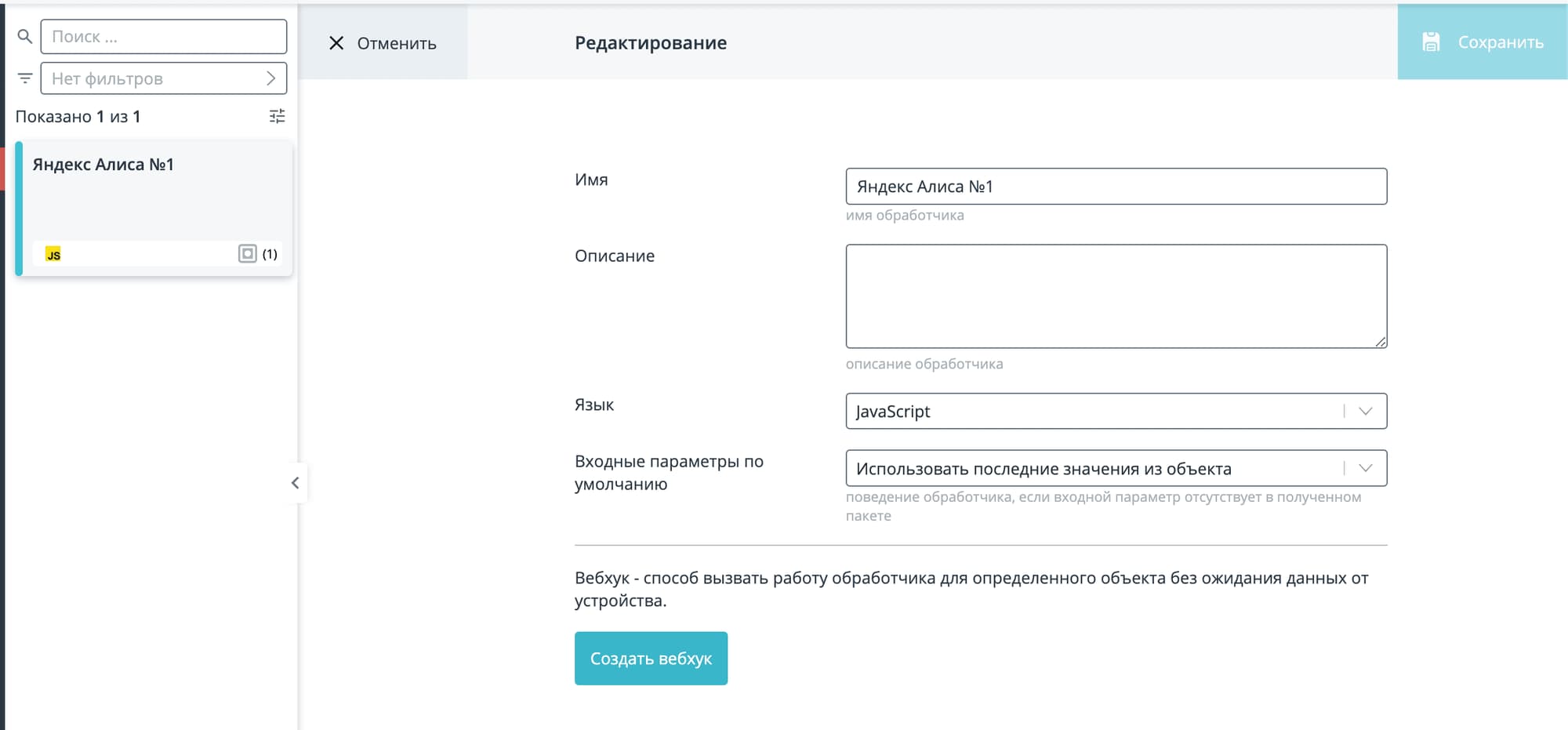The height and width of the screenshot is (730, 1568).
Task: Focus the Поиск search field
Action: [x=165, y=36]
